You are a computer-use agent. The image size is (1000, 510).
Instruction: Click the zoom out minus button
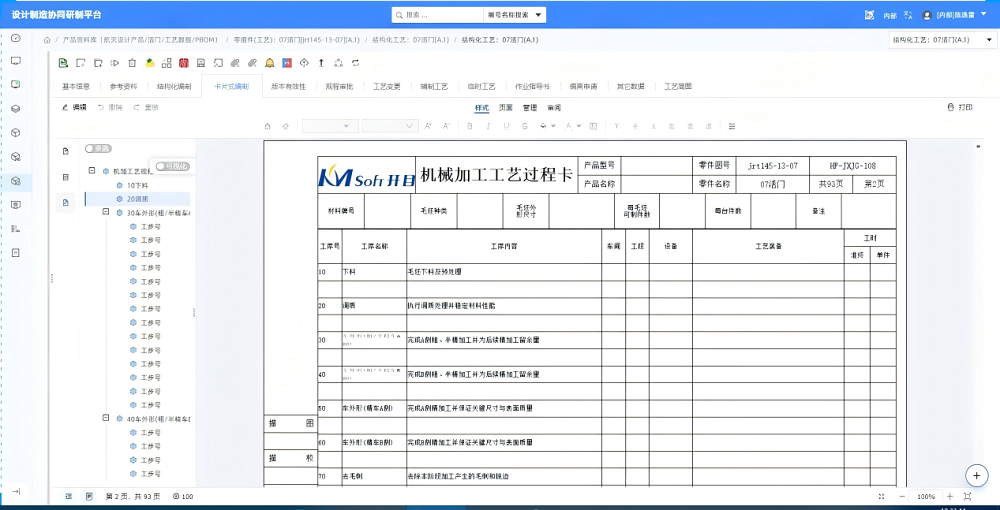[902, 497]
